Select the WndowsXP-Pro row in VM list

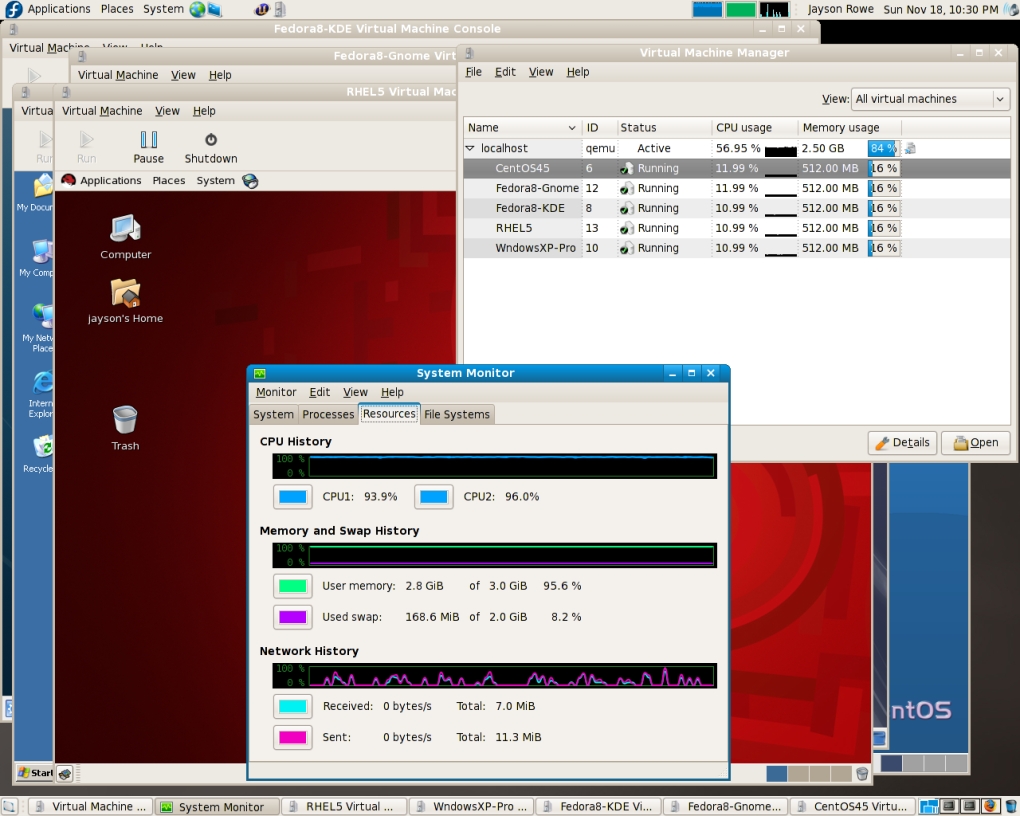736,249
